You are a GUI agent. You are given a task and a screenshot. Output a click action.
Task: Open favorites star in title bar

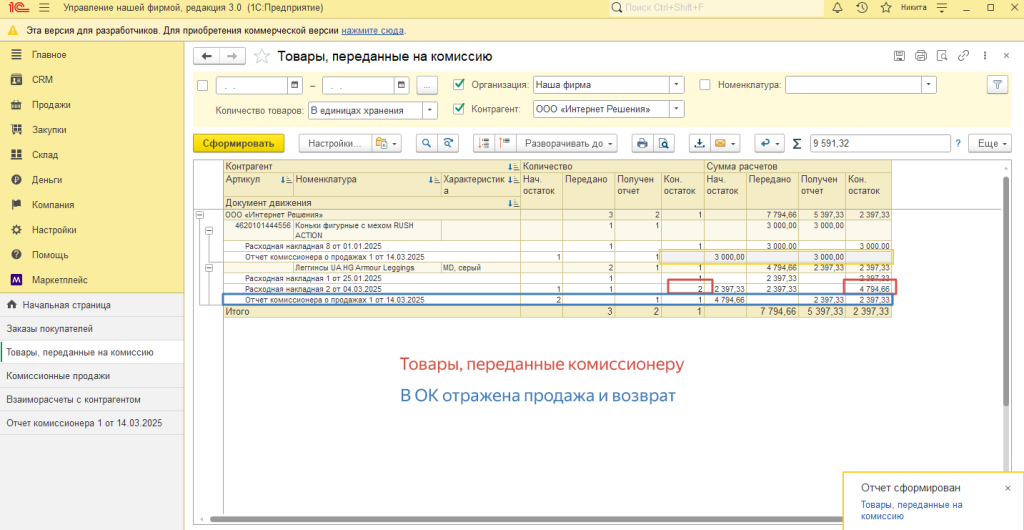pos(886,8)
